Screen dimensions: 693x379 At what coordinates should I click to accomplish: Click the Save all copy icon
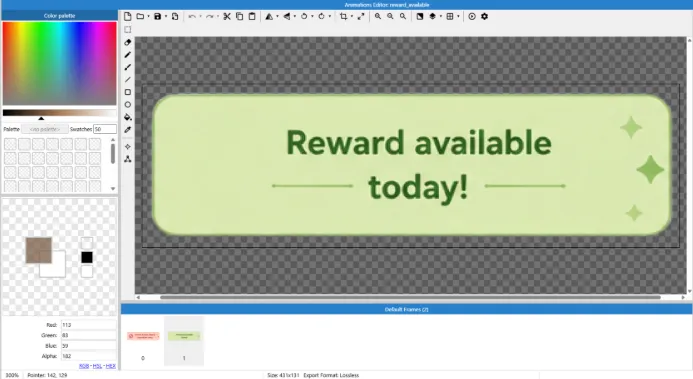click(175, 16)
